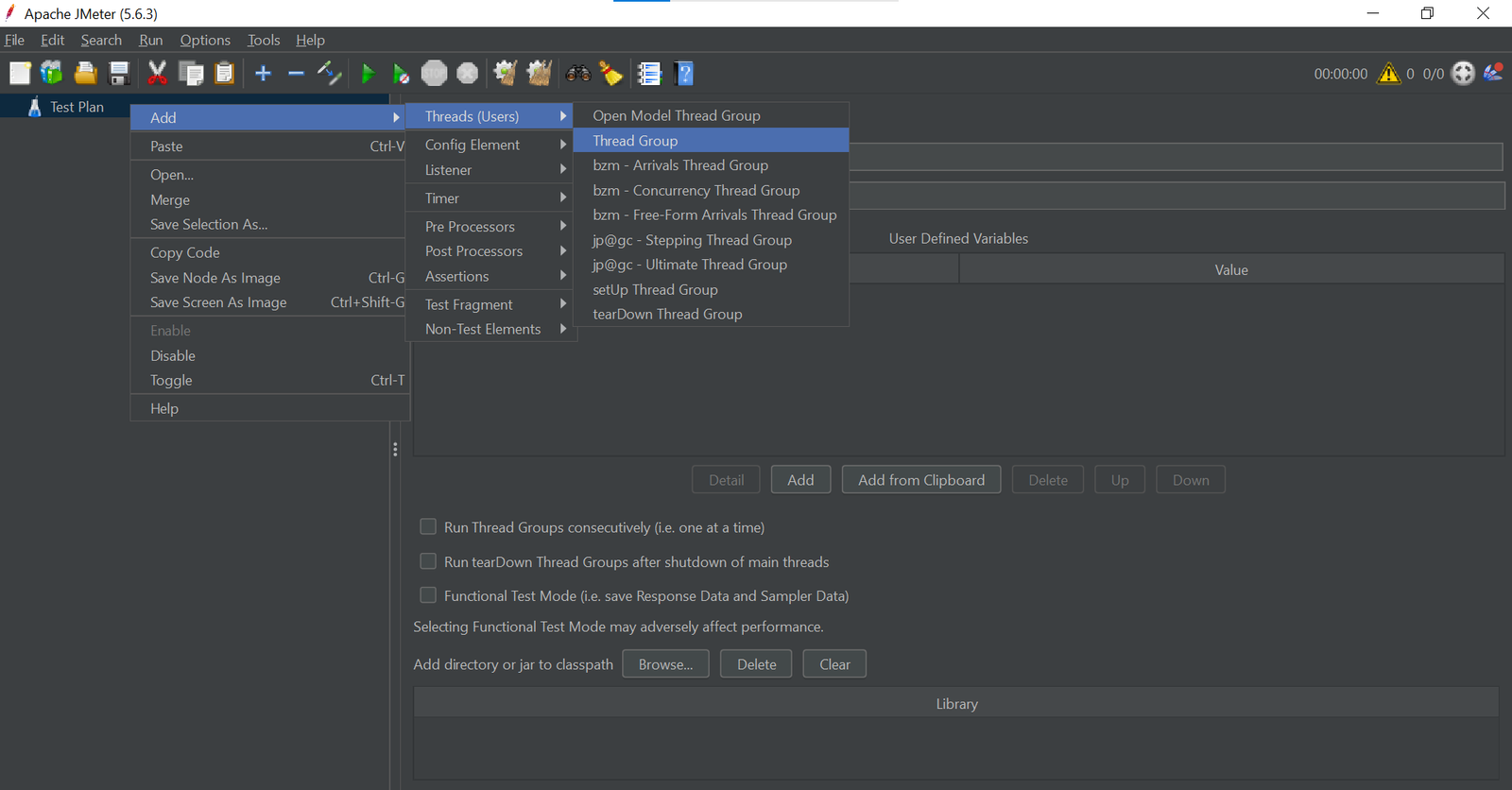1512x790 pixels.
Task: Expand Config Element submenu
Action: 490,145
